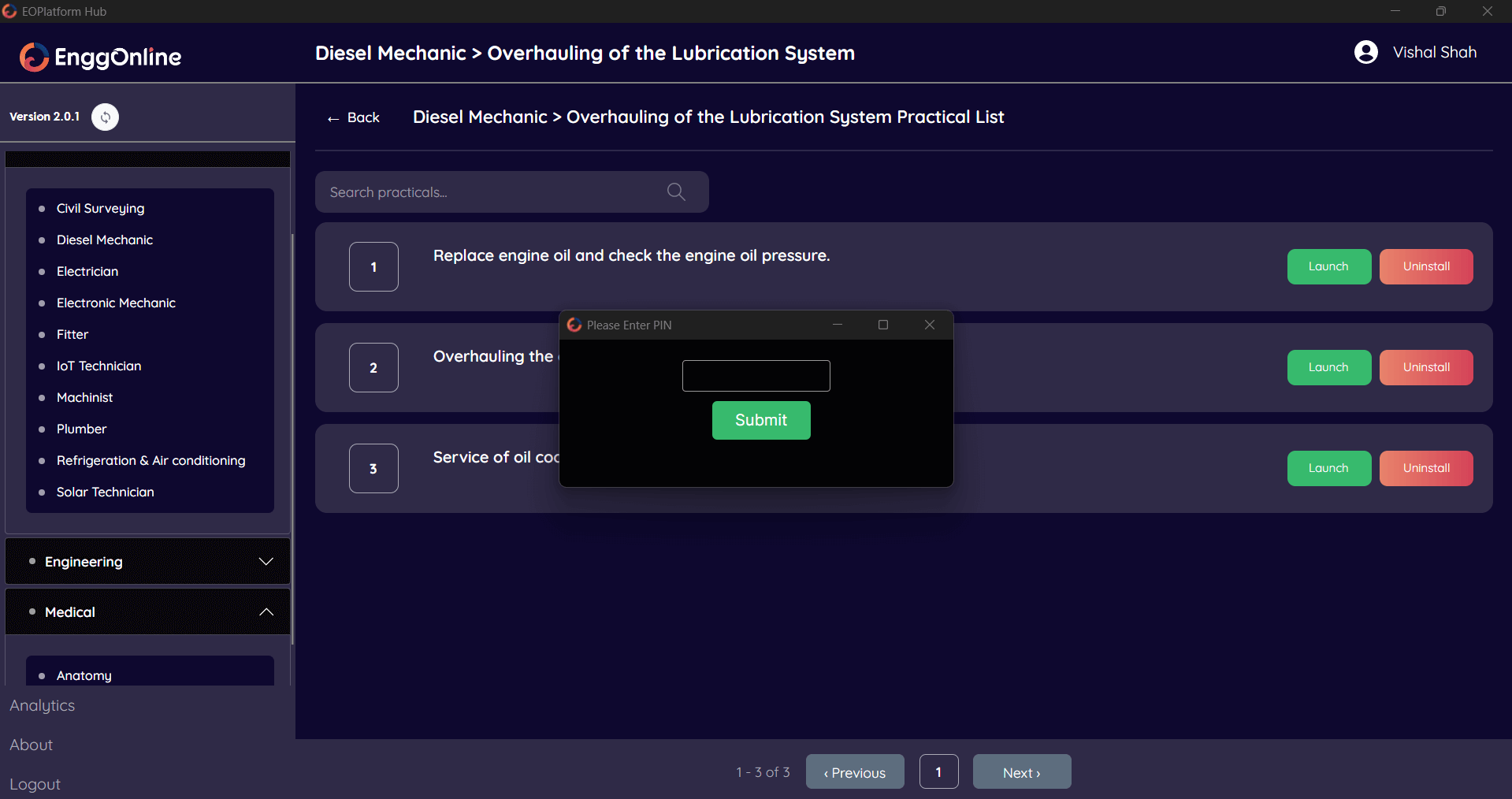
Task: Click the search magnifier icon
Action: 675,191
